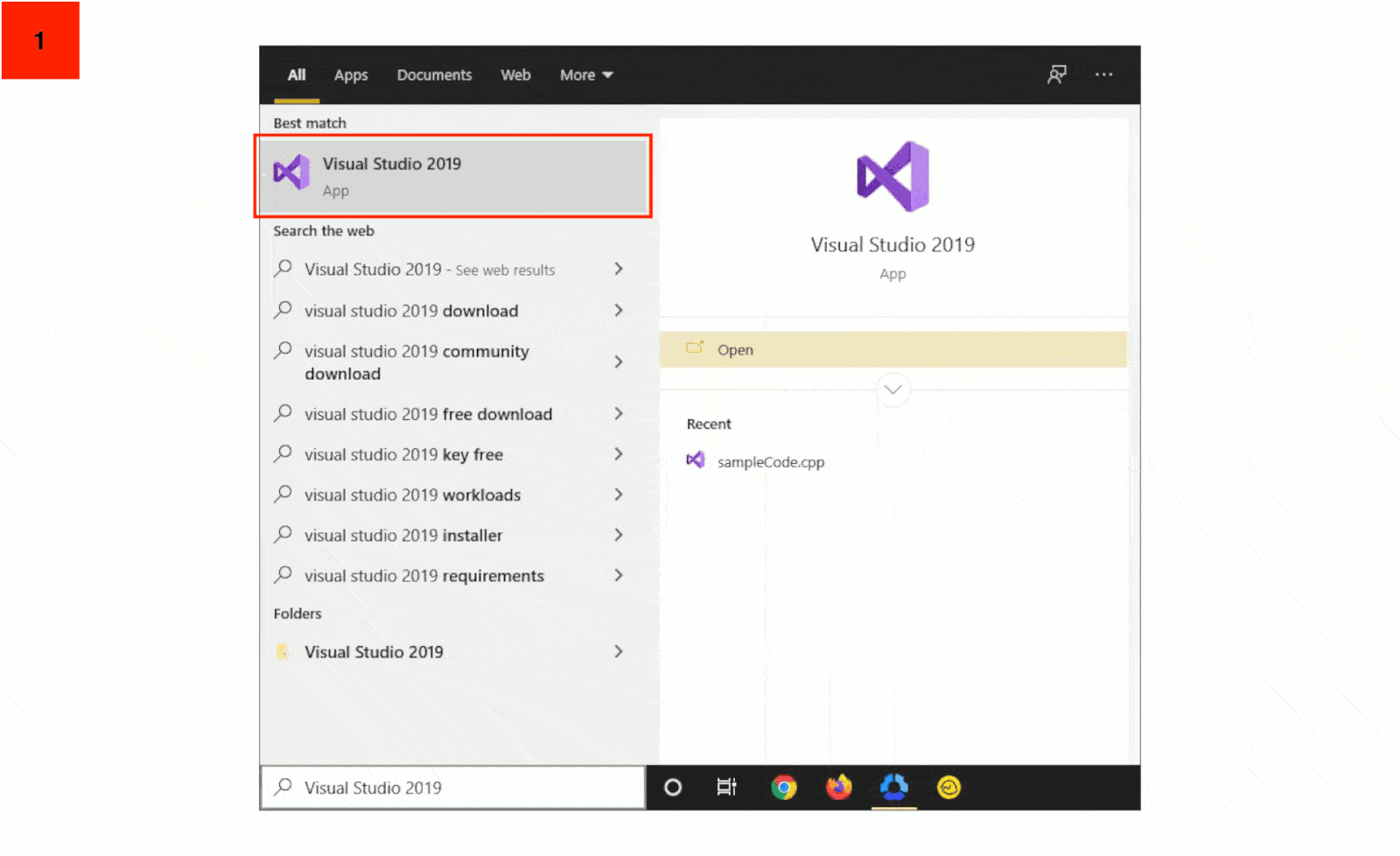Expand more actions with down chevron
This screenshot has height=856, width=1400.
click(x=892, y=389)
